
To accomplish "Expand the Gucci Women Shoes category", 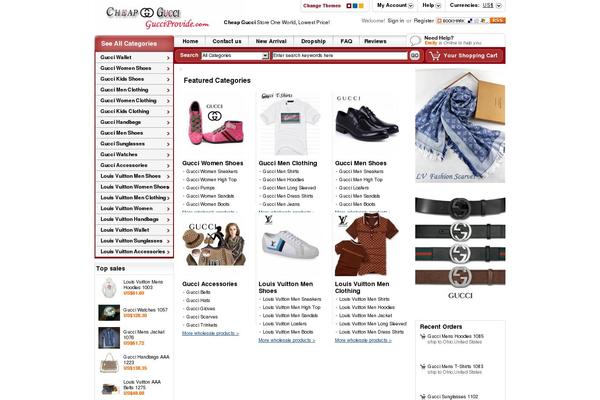I will 134,68.
